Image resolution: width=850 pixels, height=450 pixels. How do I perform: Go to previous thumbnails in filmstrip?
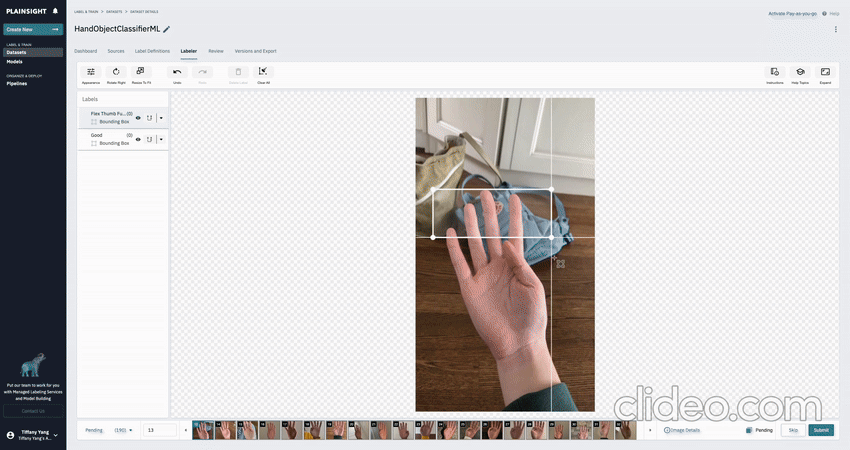[x=186, y=430]
